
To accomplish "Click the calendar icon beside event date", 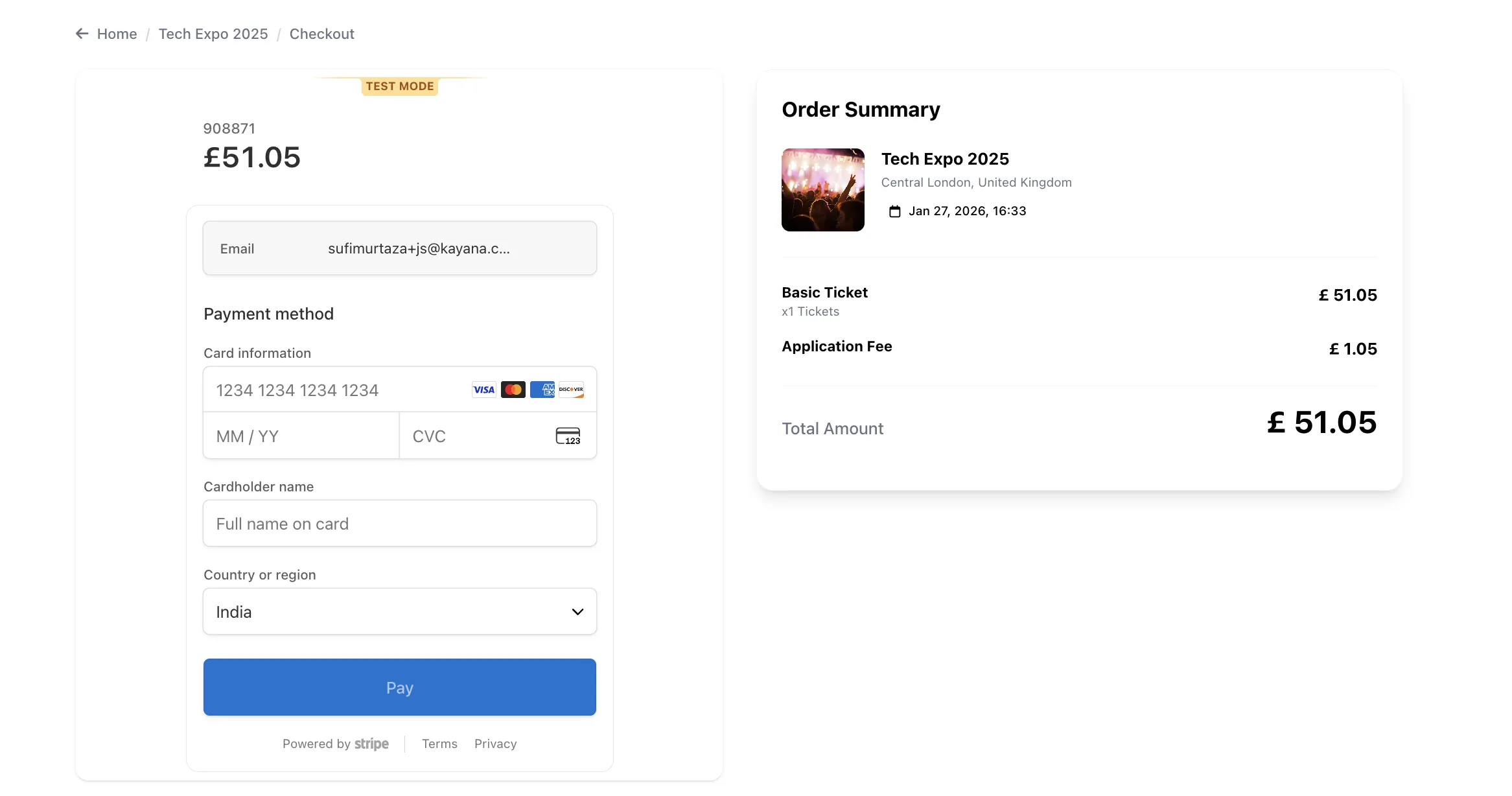I will click(895, 211).
